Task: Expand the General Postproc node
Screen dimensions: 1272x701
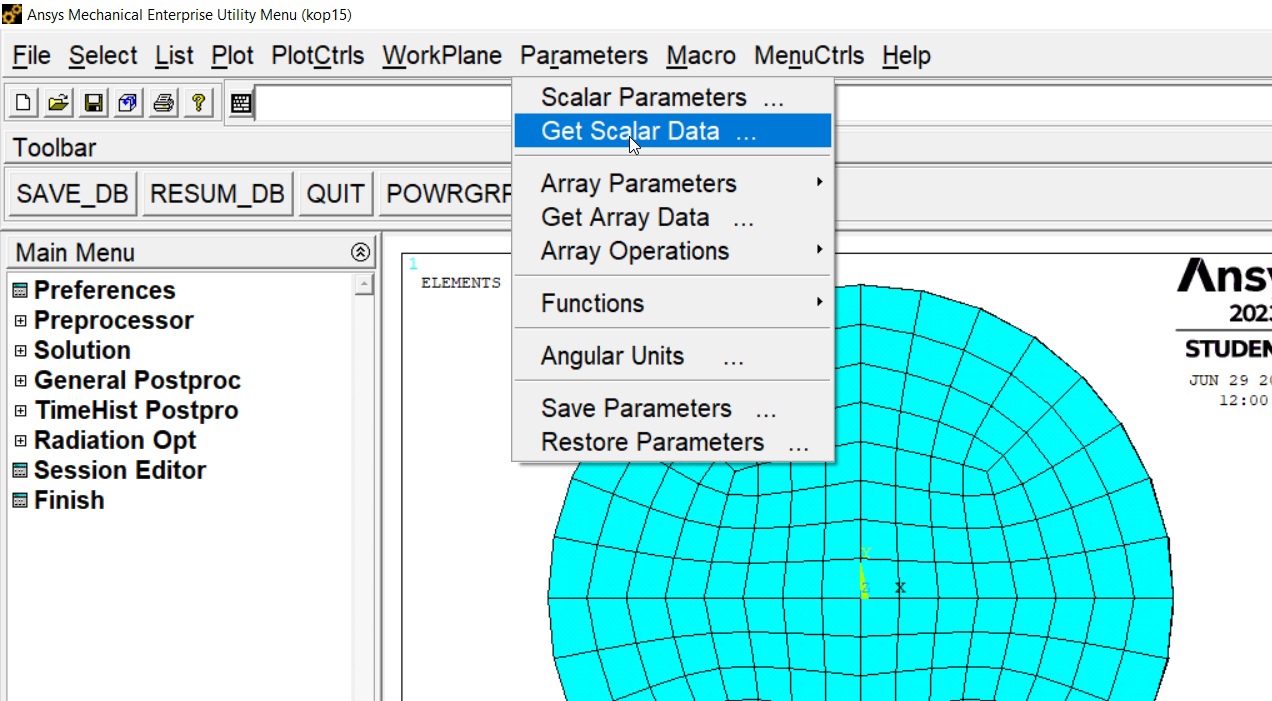Action: pos(20,381)
